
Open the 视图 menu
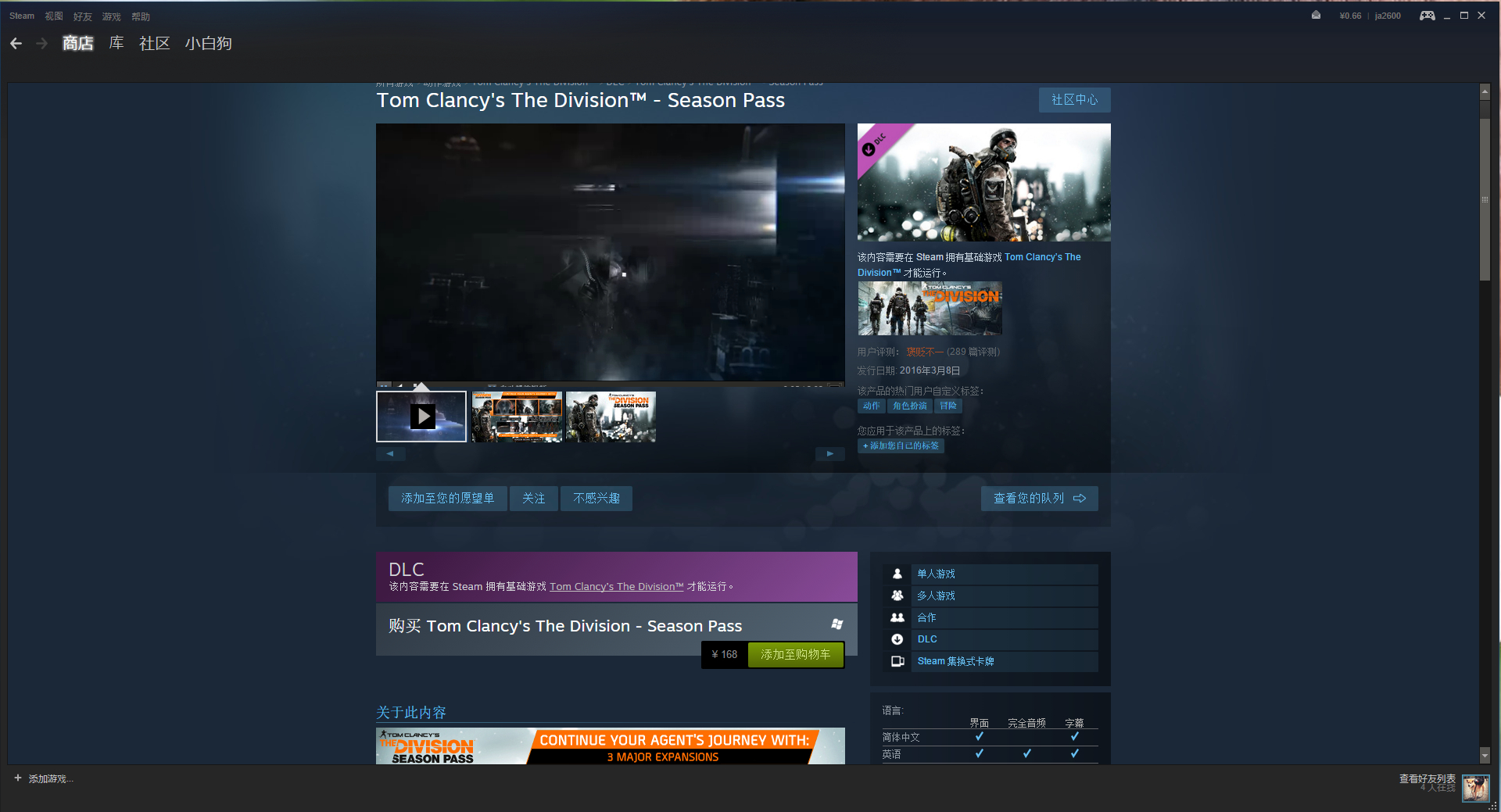(54, 16)
